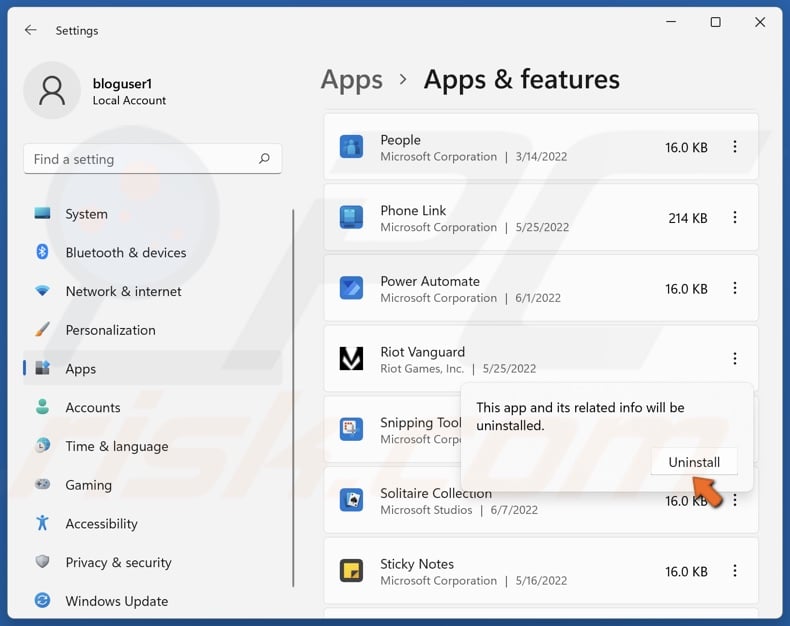The height and width of the screenshot is (626, 790).
Task: Click the Bluetooth icon in sidebar
Action: (42, 252)
